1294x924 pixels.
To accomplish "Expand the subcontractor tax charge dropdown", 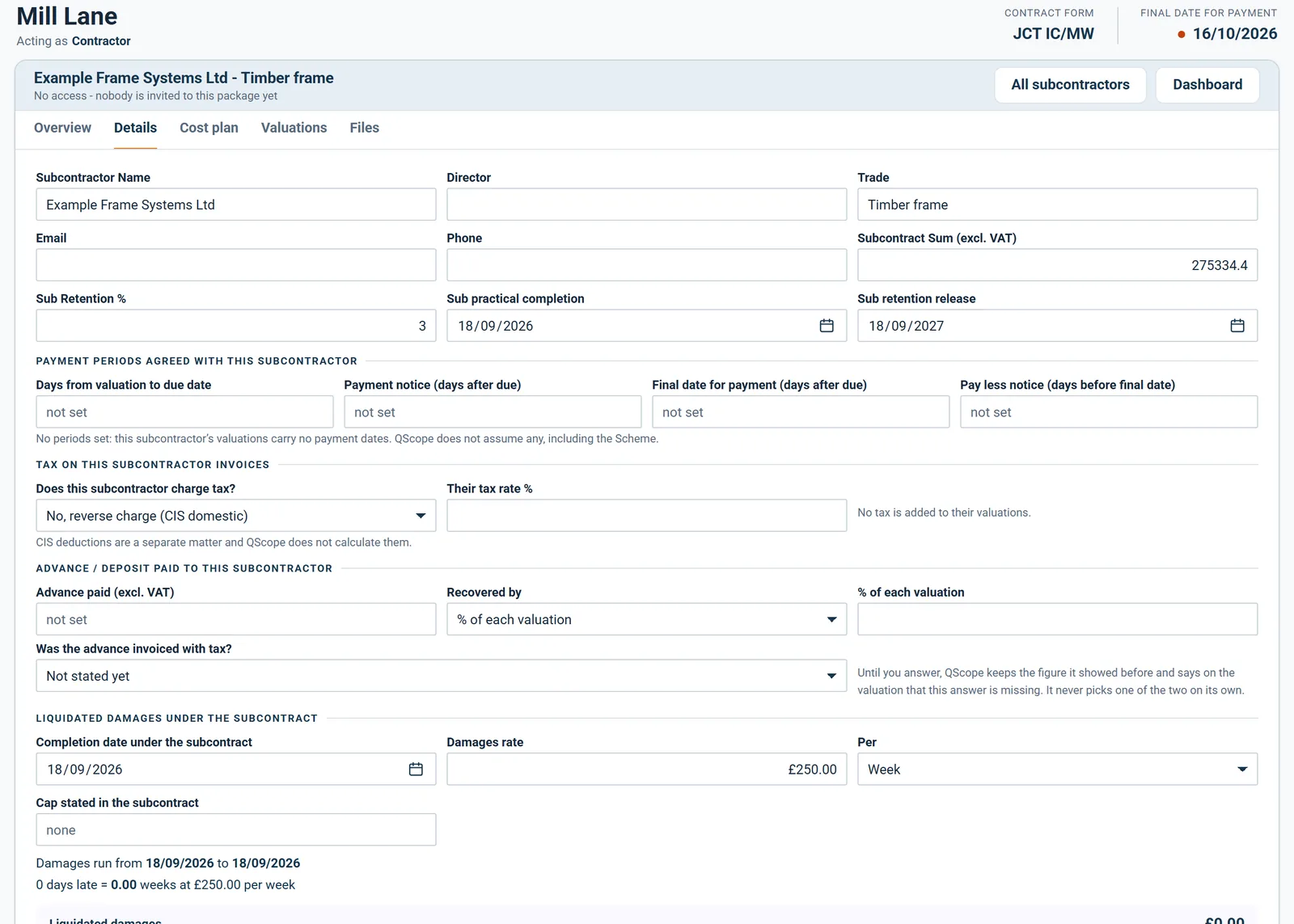I will (236, 516).
